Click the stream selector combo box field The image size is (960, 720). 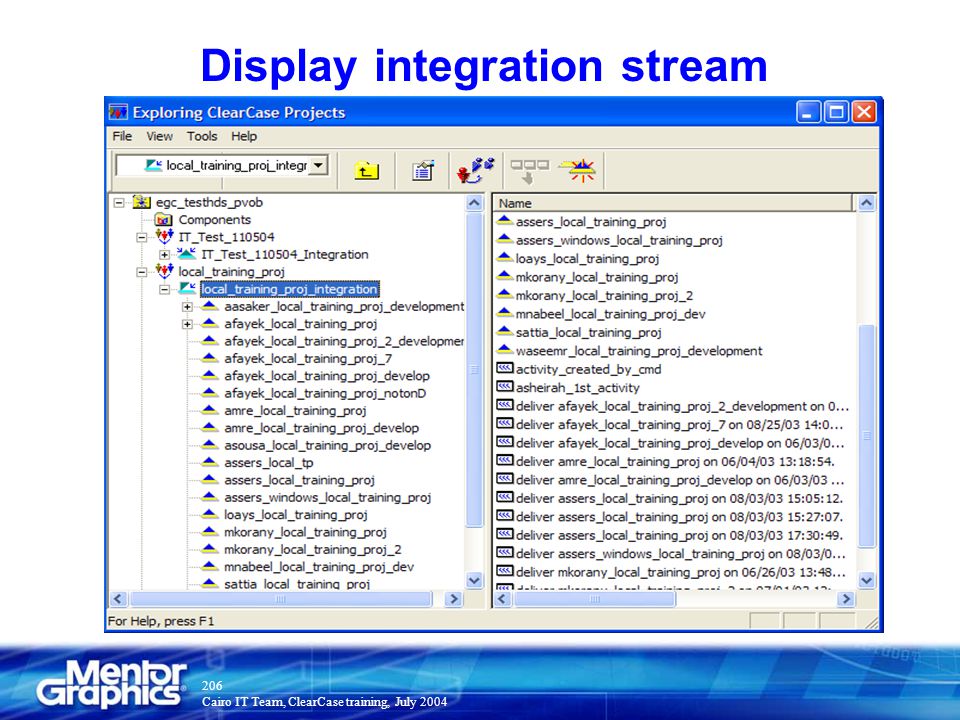222,165
